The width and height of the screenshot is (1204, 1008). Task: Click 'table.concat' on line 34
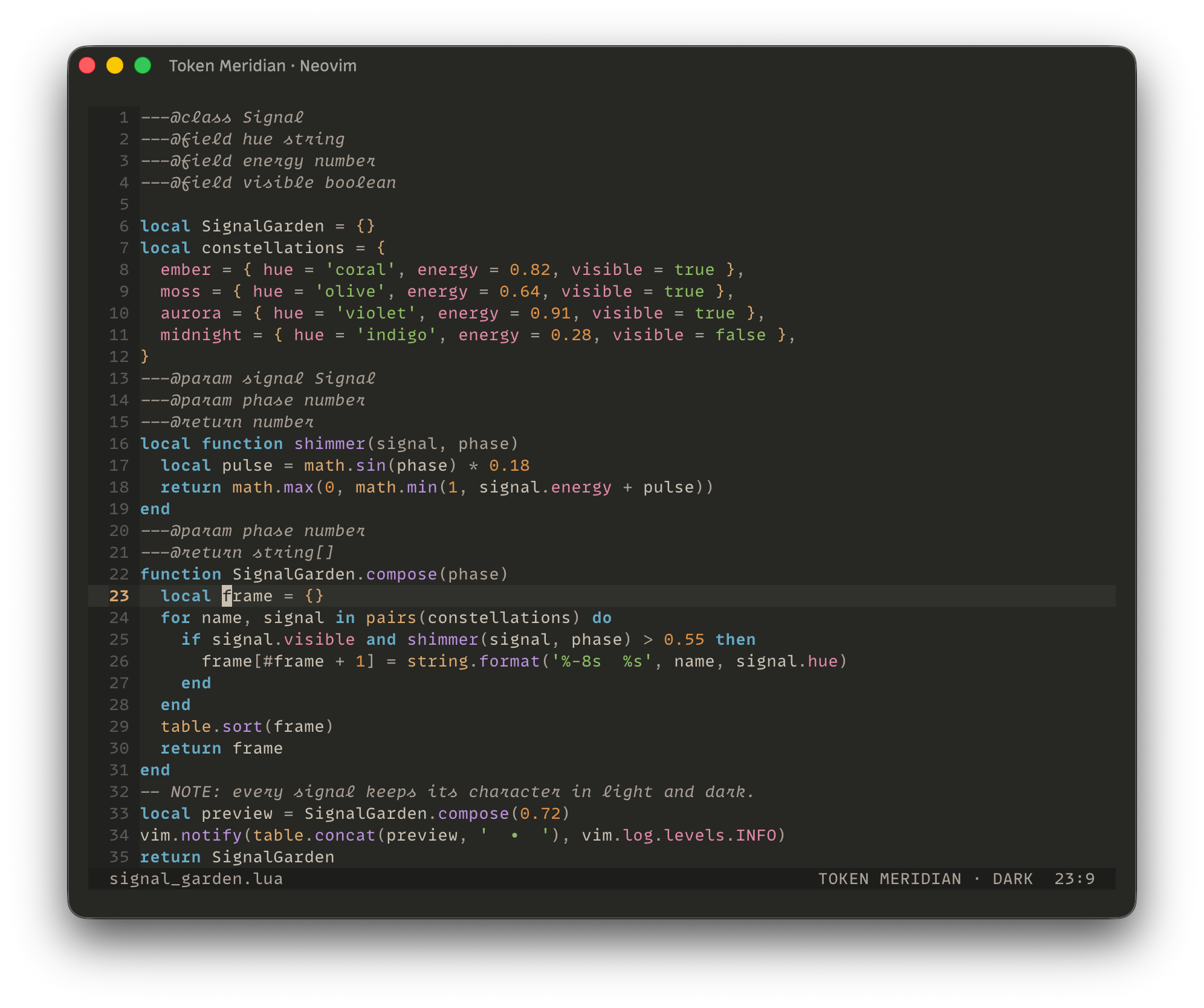pos(314,835)
